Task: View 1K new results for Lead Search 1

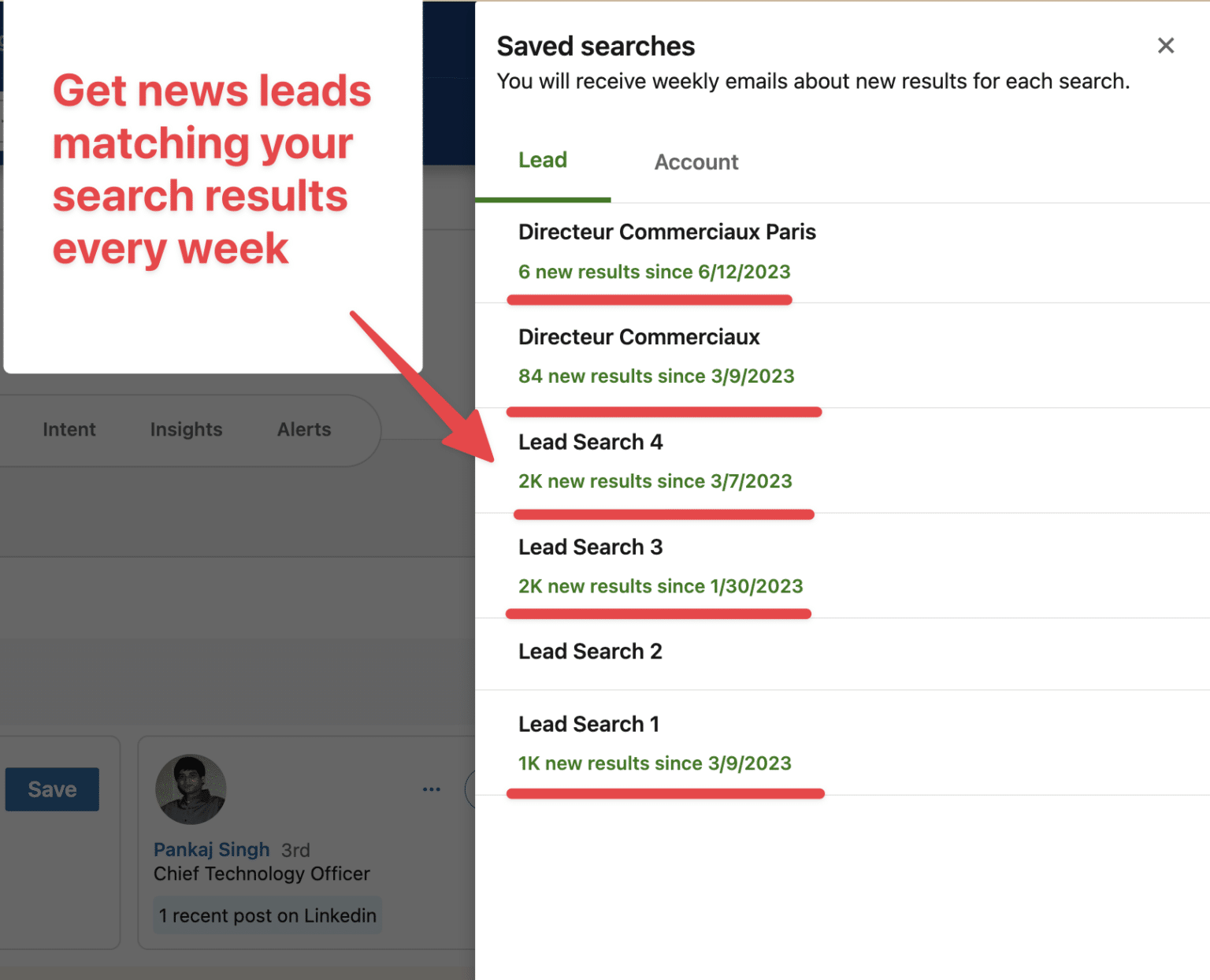Action: click(x=654, y=763)
